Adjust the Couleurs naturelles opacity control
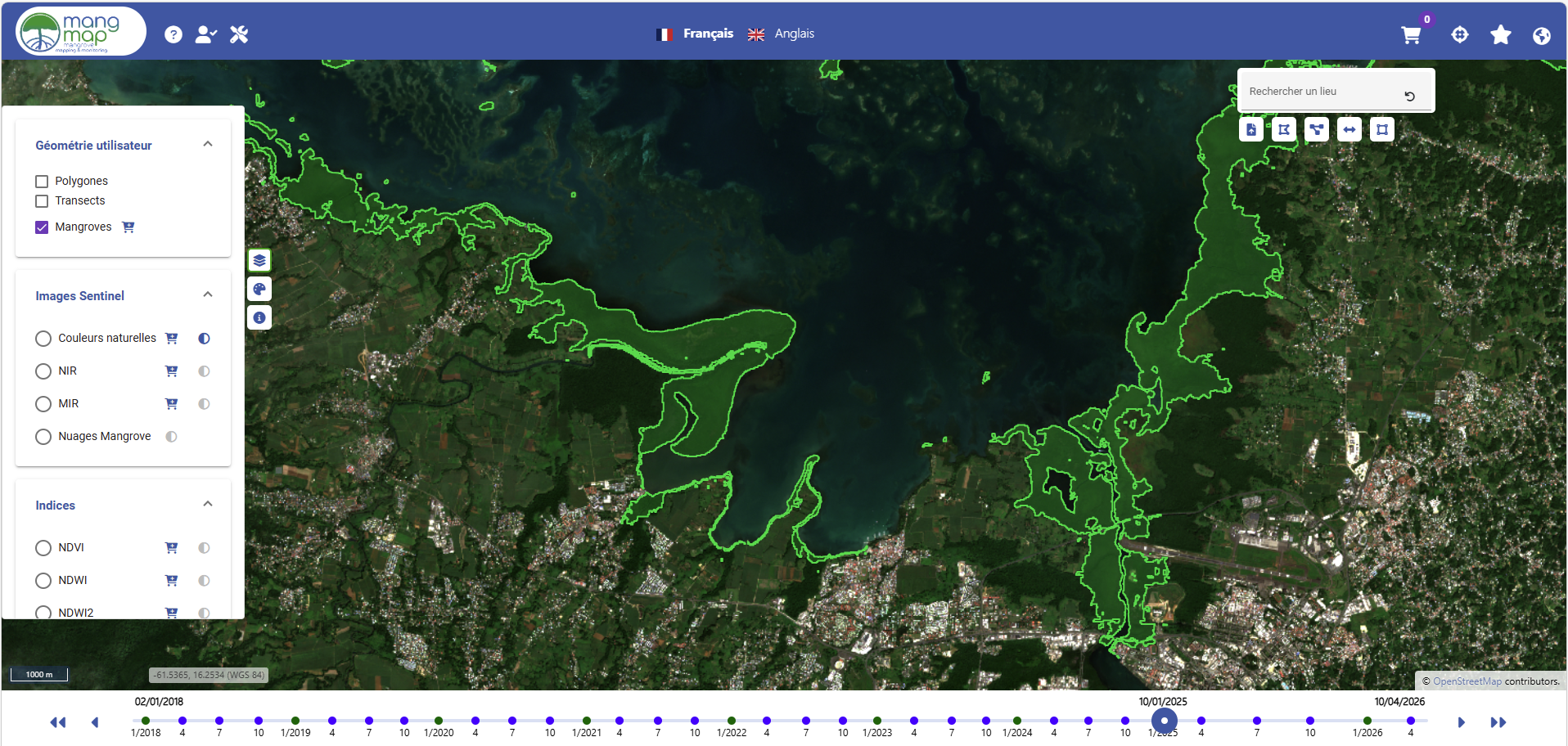This screenshot has width=1568, height=746. [x=205, y=339]
